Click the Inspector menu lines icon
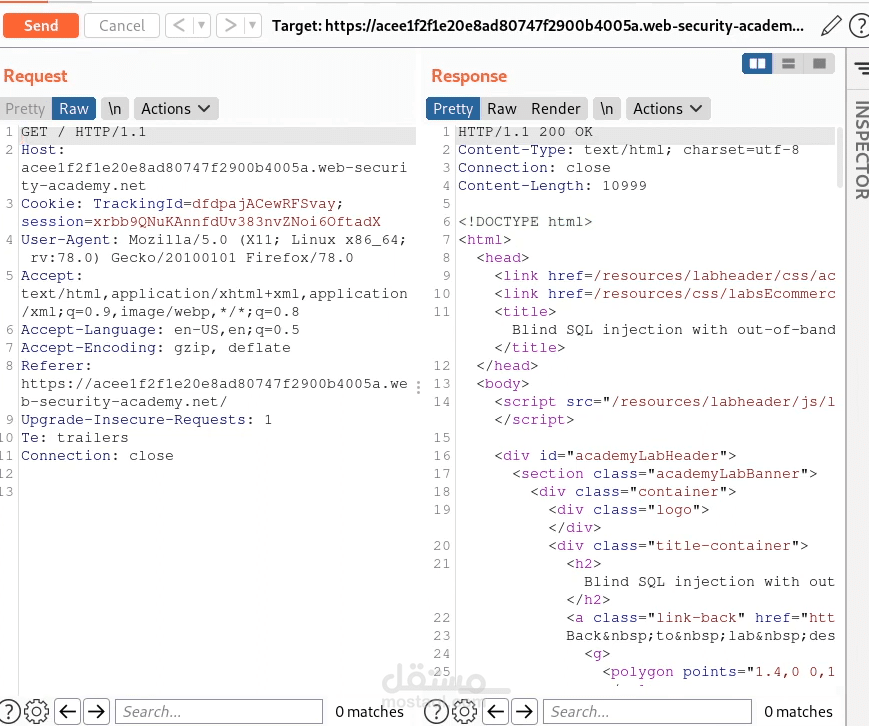Screen dimensions: 869x726 pos(862,68)
